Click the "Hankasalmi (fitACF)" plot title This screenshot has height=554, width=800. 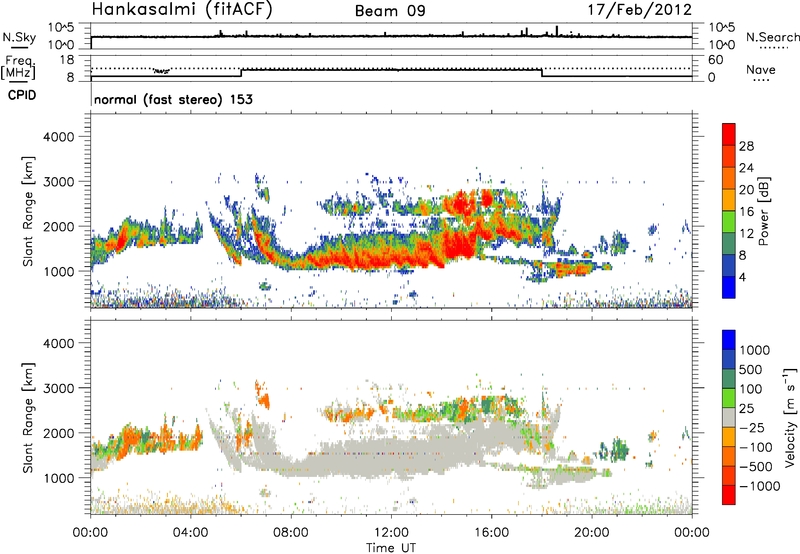182,10
